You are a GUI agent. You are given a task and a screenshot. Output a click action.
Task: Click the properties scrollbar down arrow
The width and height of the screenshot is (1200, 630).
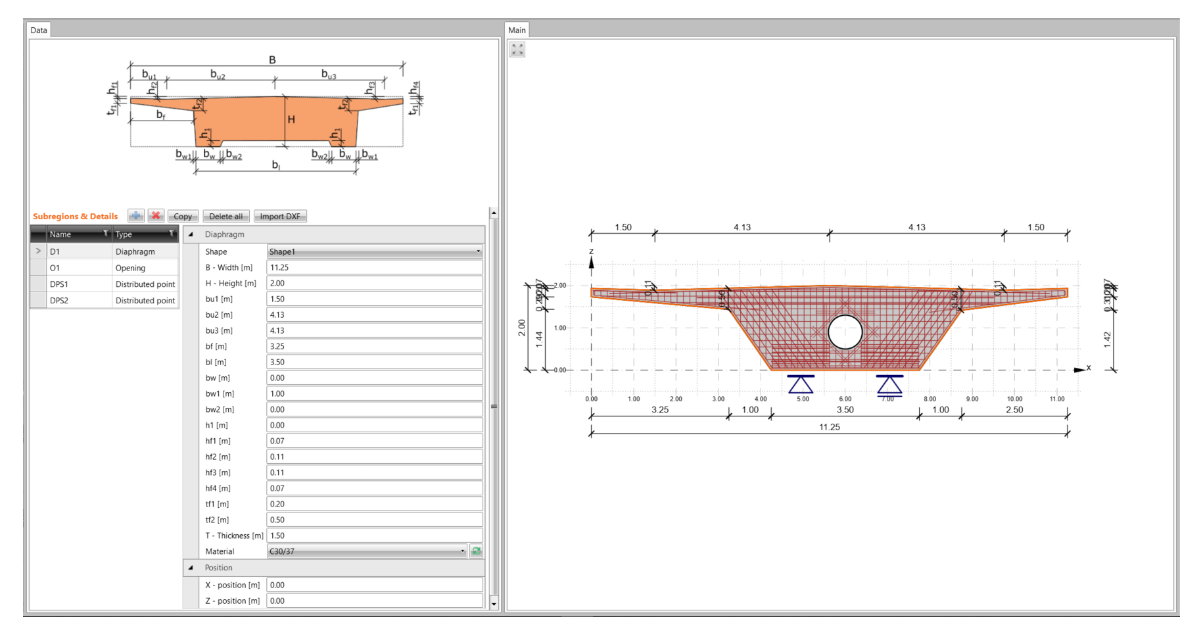(x=493, y=603)
